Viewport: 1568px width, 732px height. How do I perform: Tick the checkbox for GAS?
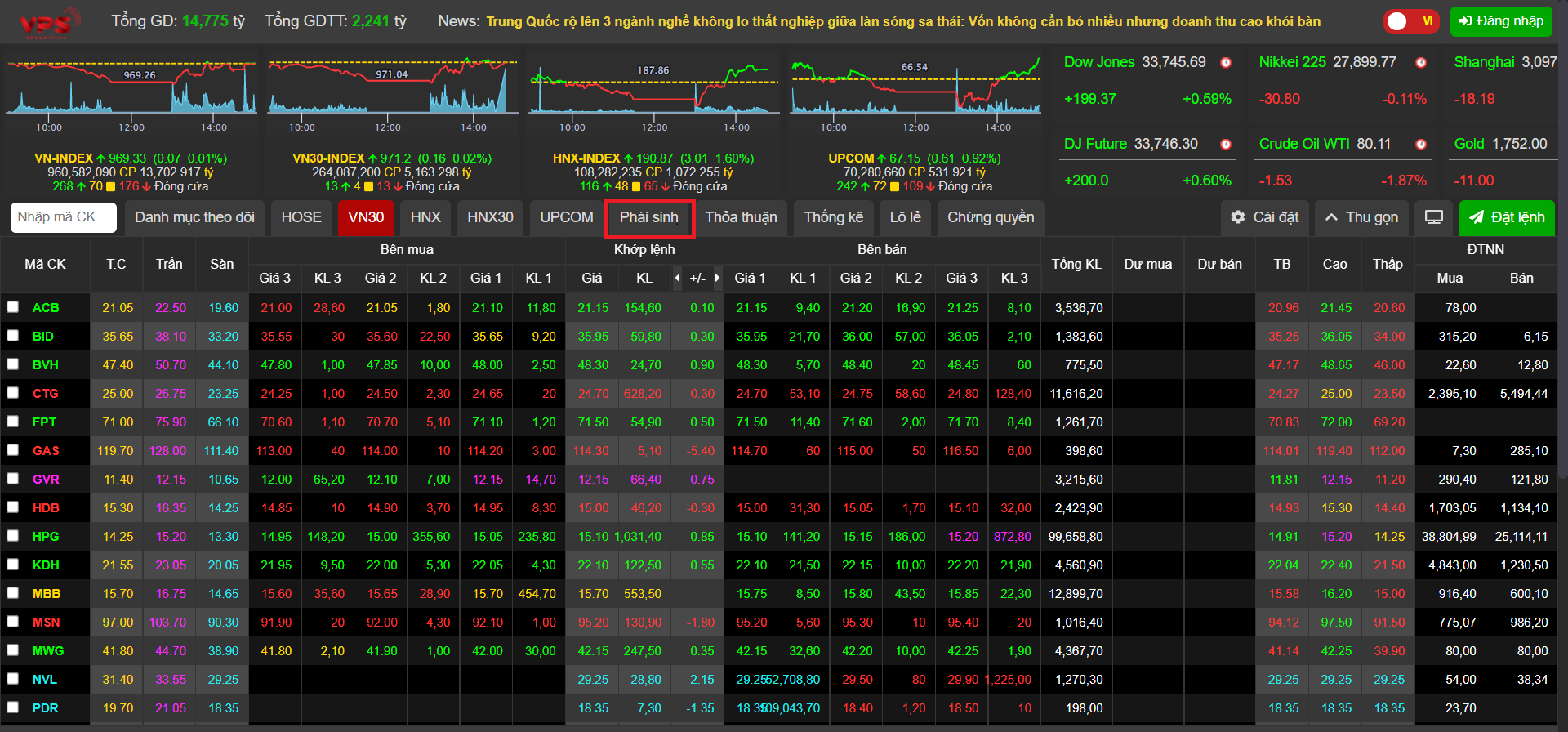coord(12,450)
